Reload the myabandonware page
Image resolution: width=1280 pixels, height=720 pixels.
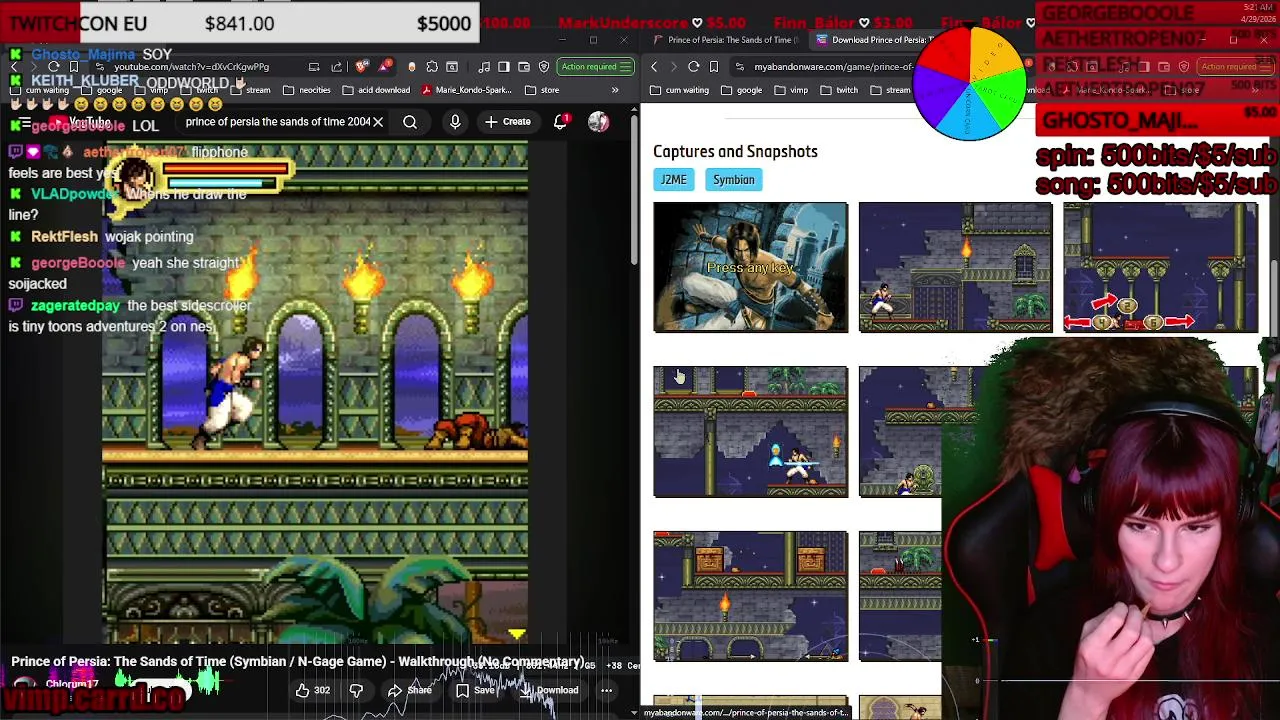pyautogui.click(x=694, y=67)
